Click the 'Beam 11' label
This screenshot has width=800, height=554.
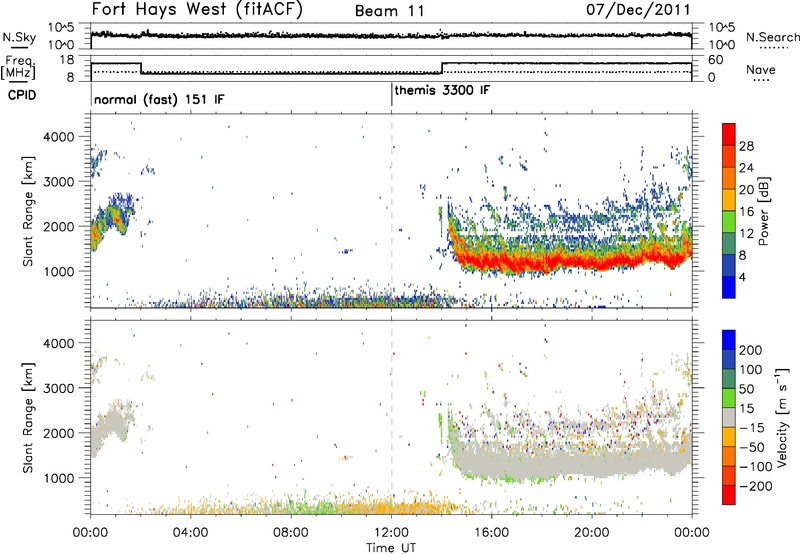390,11
